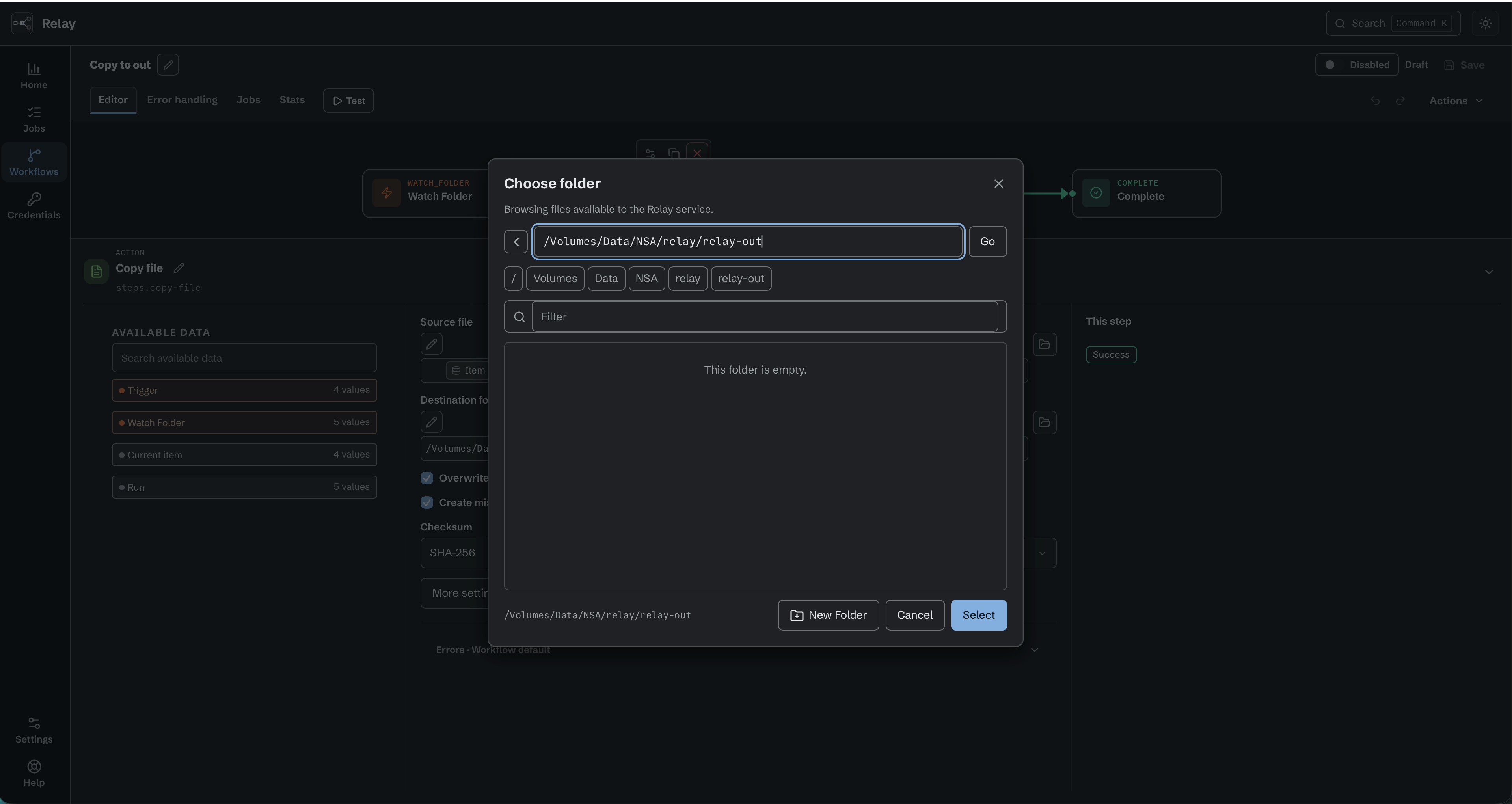Click the New Folder button

point(828,615)
